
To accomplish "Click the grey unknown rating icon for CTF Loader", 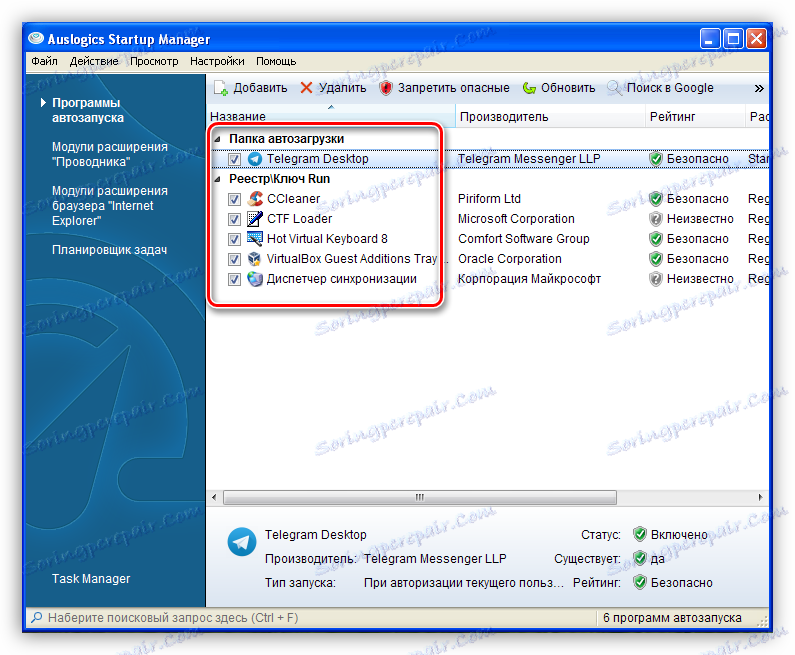I will pos(656,219).
